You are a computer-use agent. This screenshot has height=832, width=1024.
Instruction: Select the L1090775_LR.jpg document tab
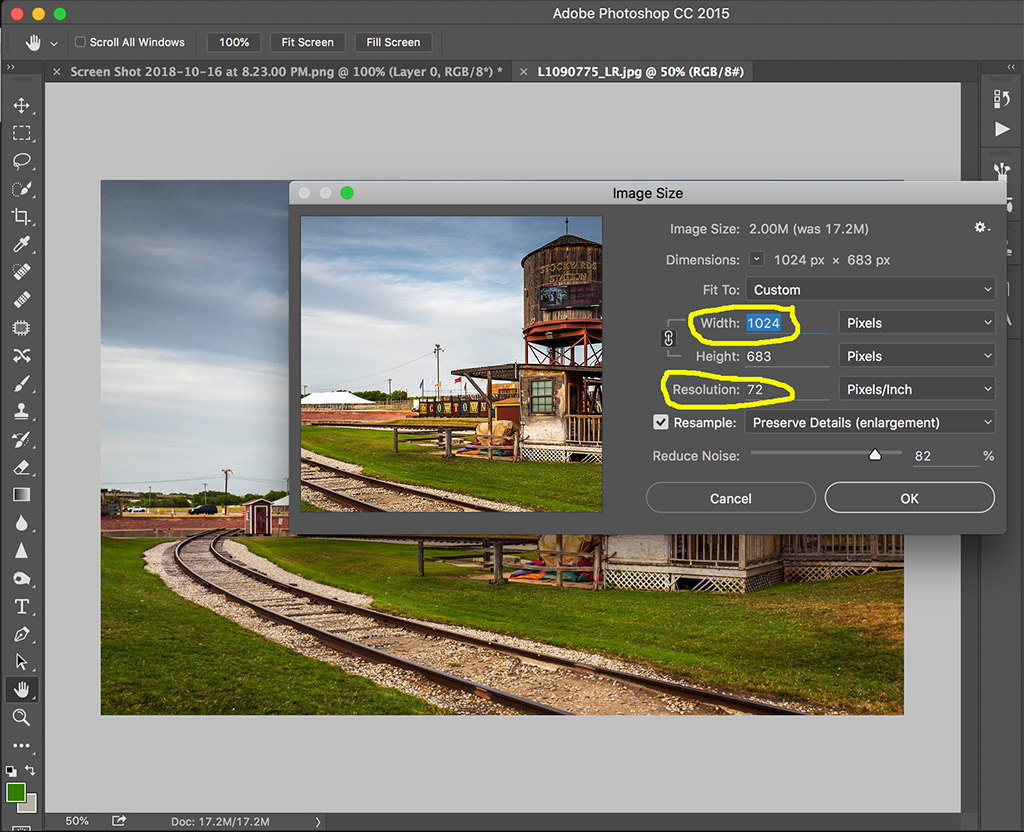pos(640,72)
